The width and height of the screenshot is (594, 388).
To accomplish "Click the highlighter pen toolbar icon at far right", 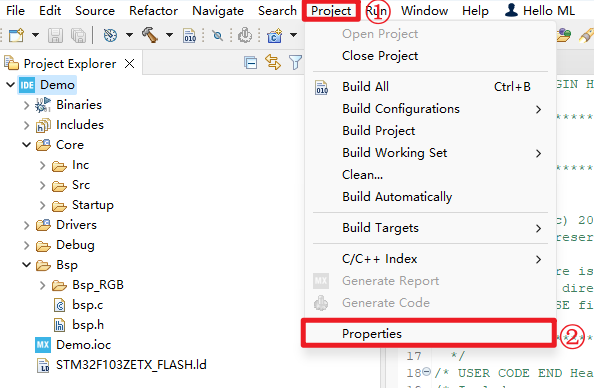I will coord(586,35).
